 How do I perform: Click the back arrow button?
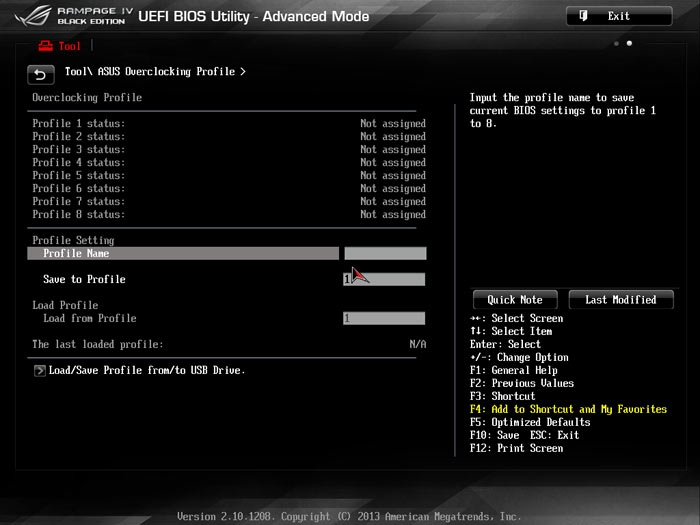pos(40,74)
